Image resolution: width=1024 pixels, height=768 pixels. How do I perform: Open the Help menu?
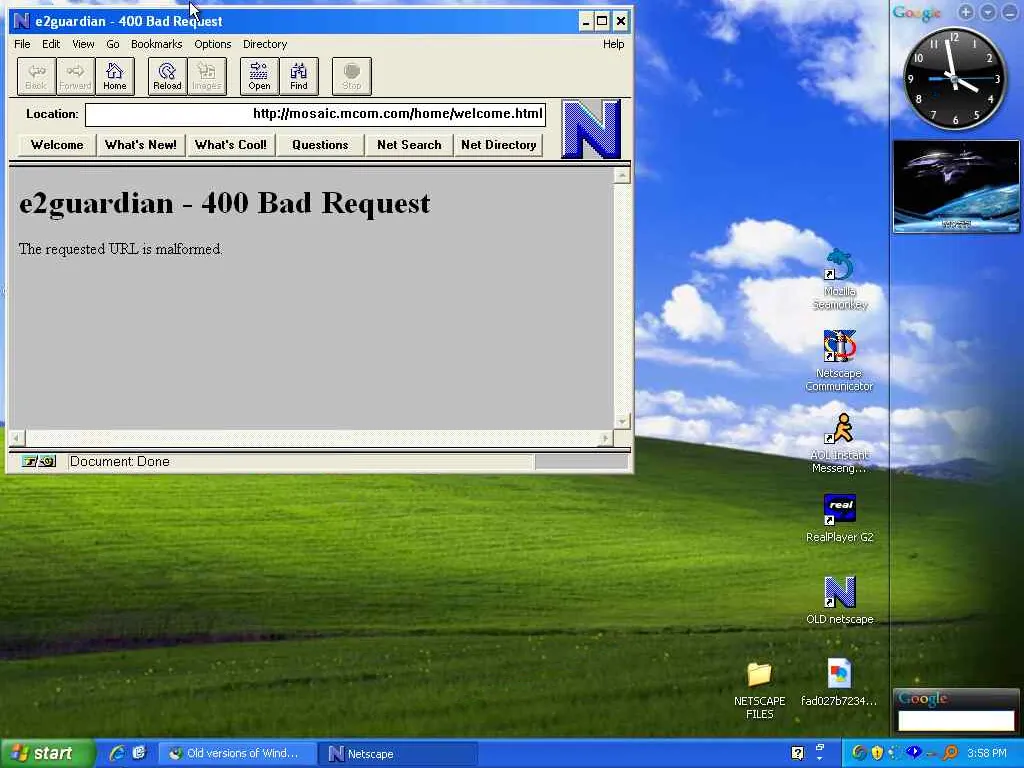pos(613,44)
